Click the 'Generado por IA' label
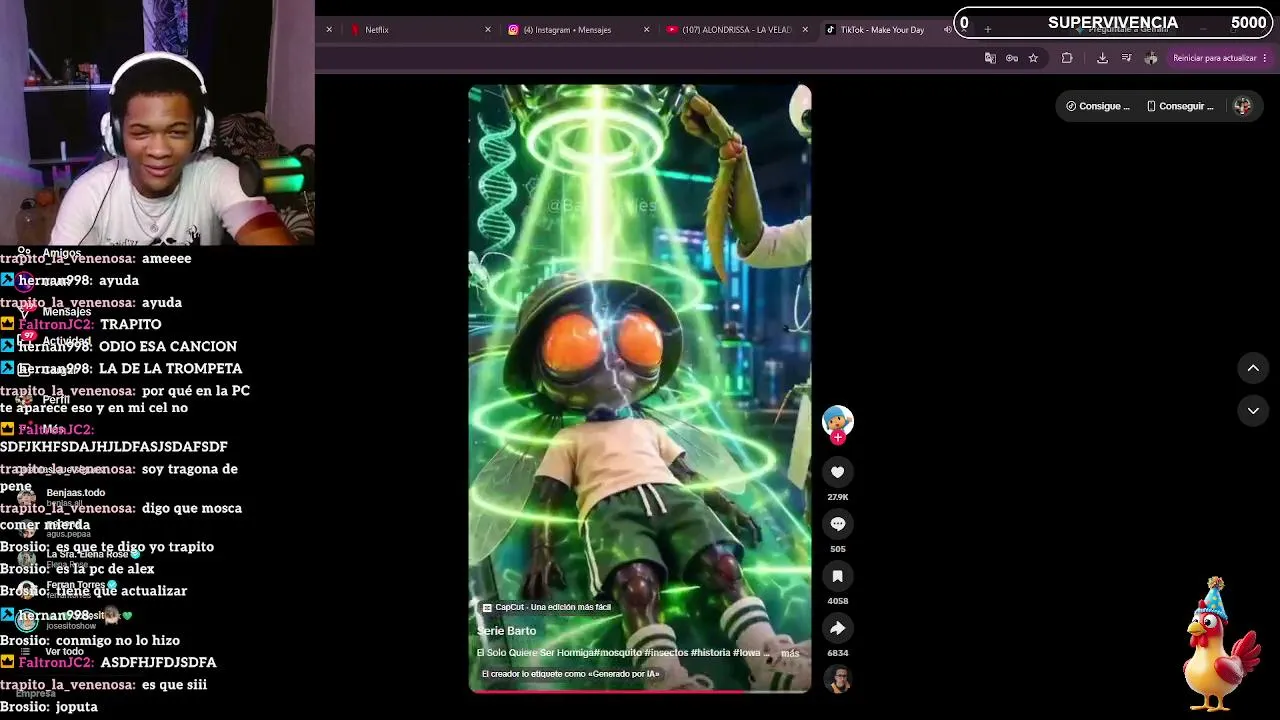Viewport: 1280px width, 720px height. (571, 674)
